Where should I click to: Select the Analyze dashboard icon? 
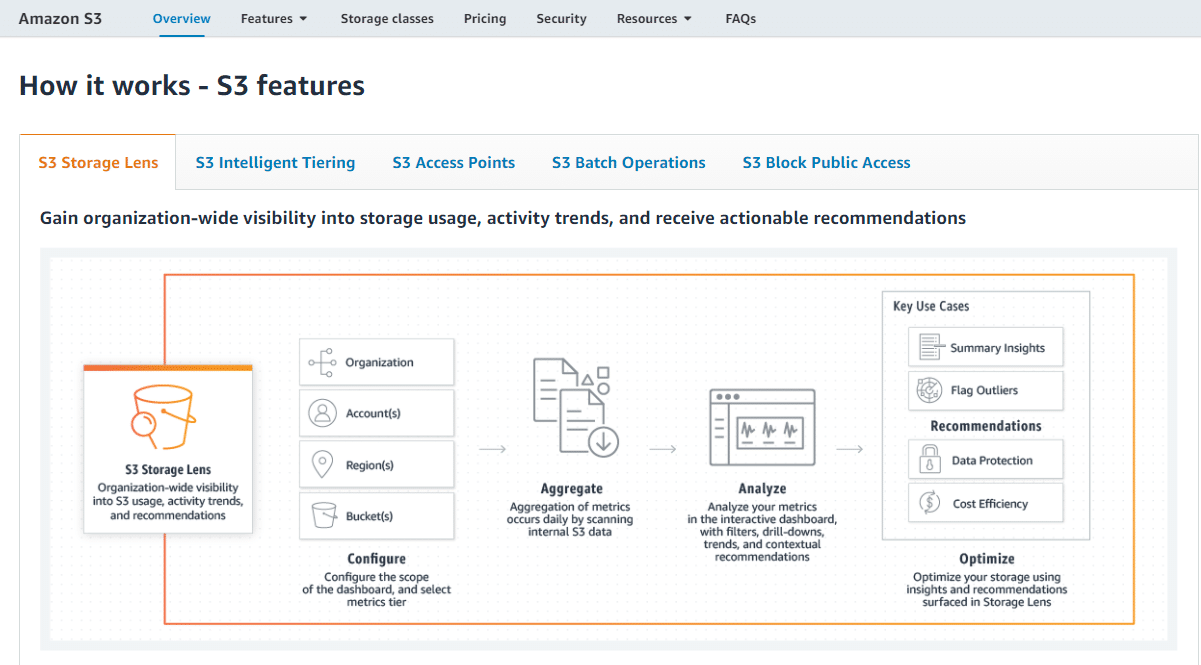pyautogui.click(x=763, y=425)
